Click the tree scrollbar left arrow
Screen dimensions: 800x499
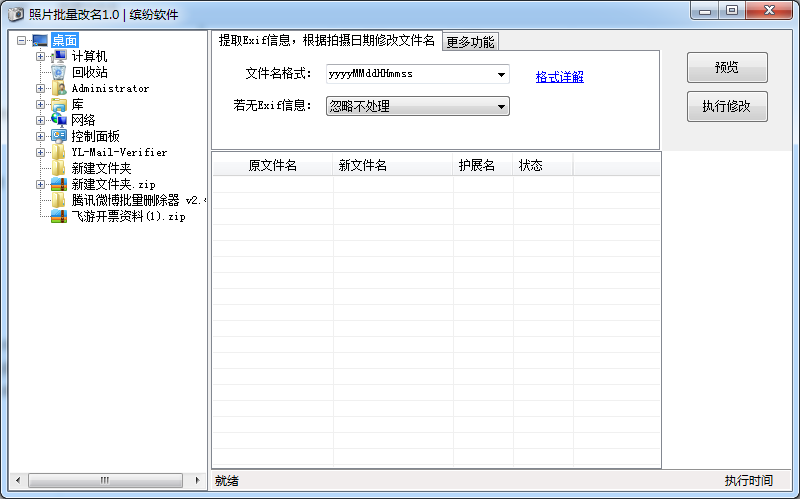[x=18, y=480]
